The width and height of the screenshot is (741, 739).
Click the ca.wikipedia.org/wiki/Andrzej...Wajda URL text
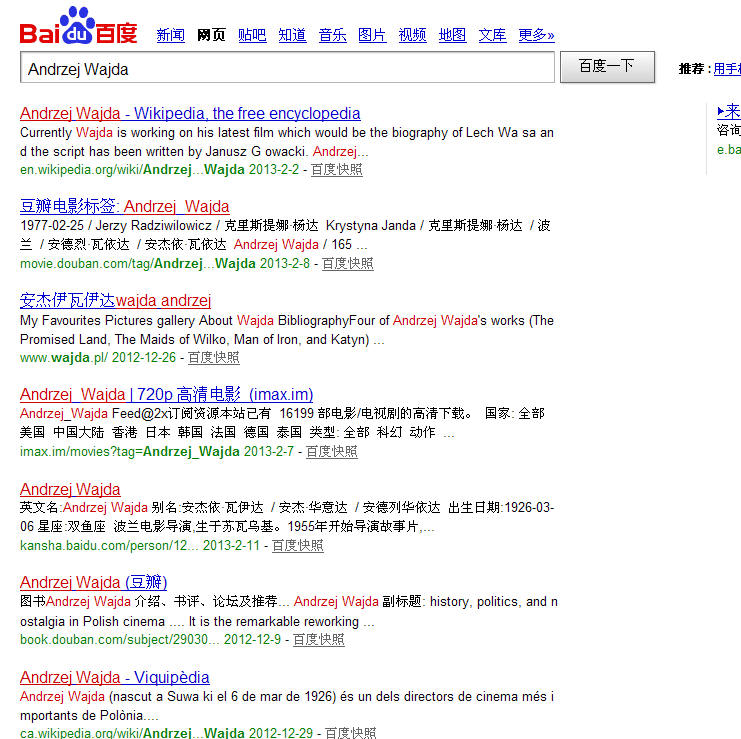tap(132, 733)
